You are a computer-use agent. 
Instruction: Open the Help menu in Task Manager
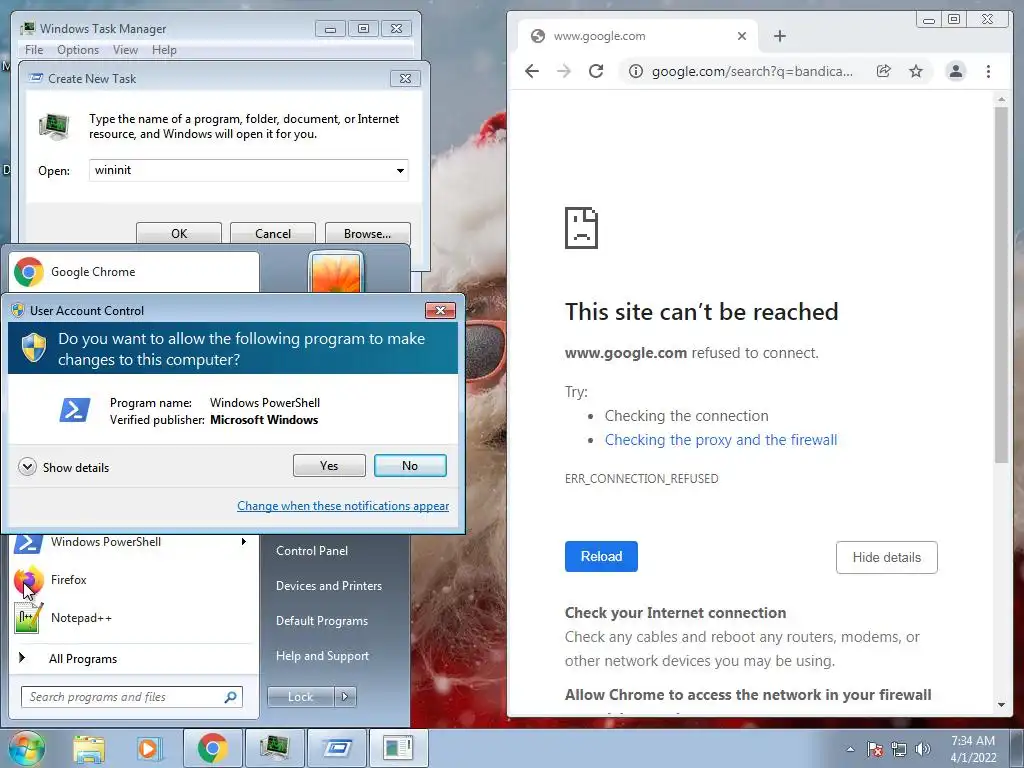tap(164, 50)
